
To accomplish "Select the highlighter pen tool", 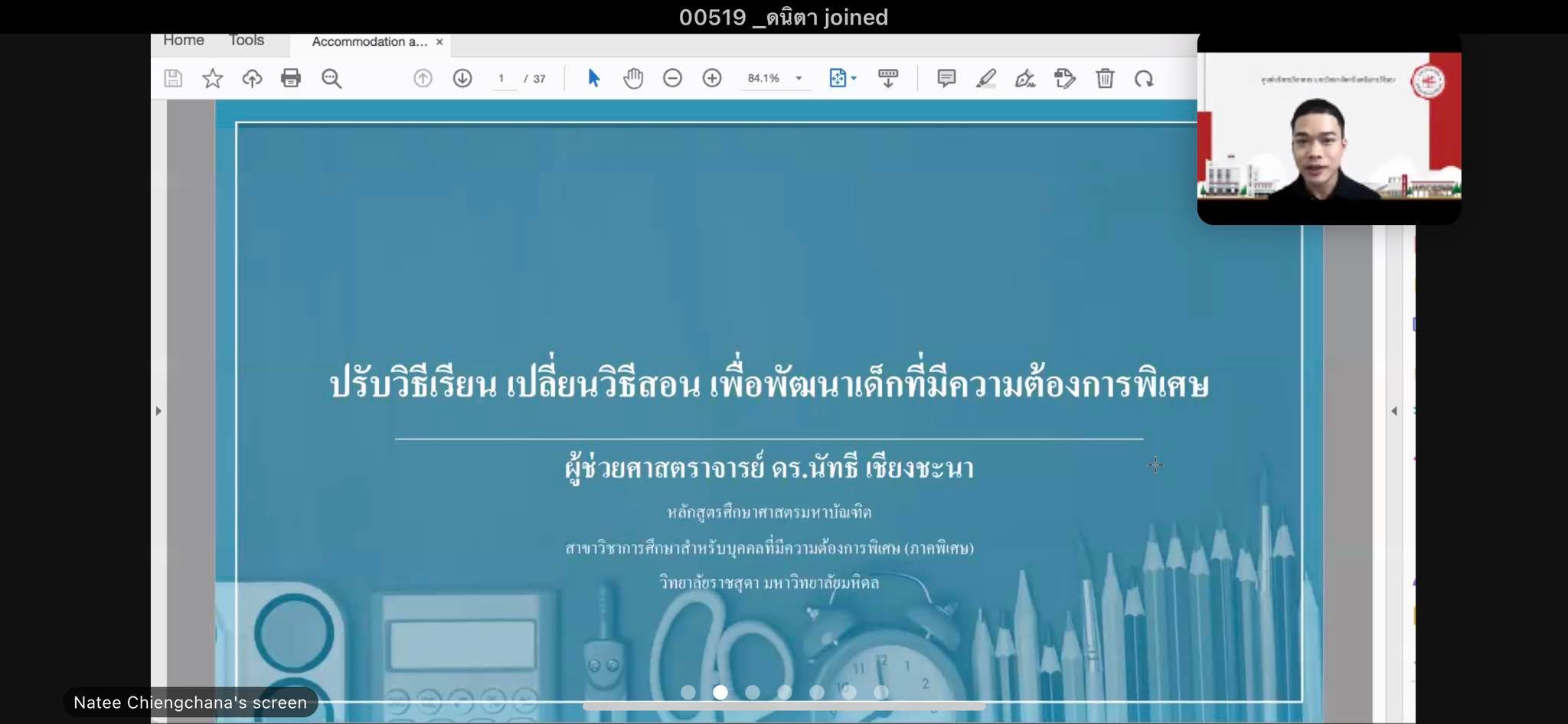I will [986, 78].
